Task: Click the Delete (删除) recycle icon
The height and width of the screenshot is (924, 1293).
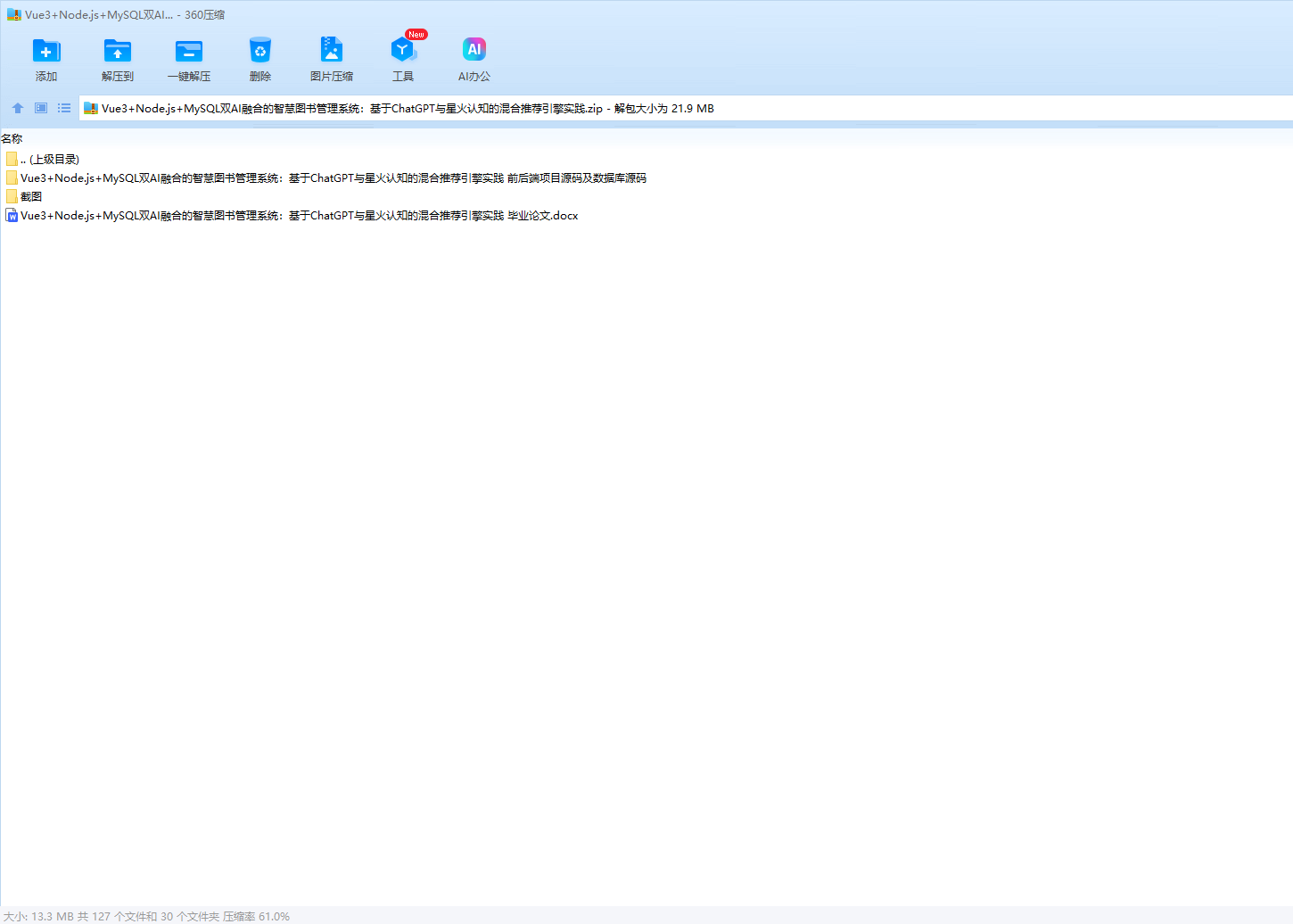Action: tap(260, 51)
